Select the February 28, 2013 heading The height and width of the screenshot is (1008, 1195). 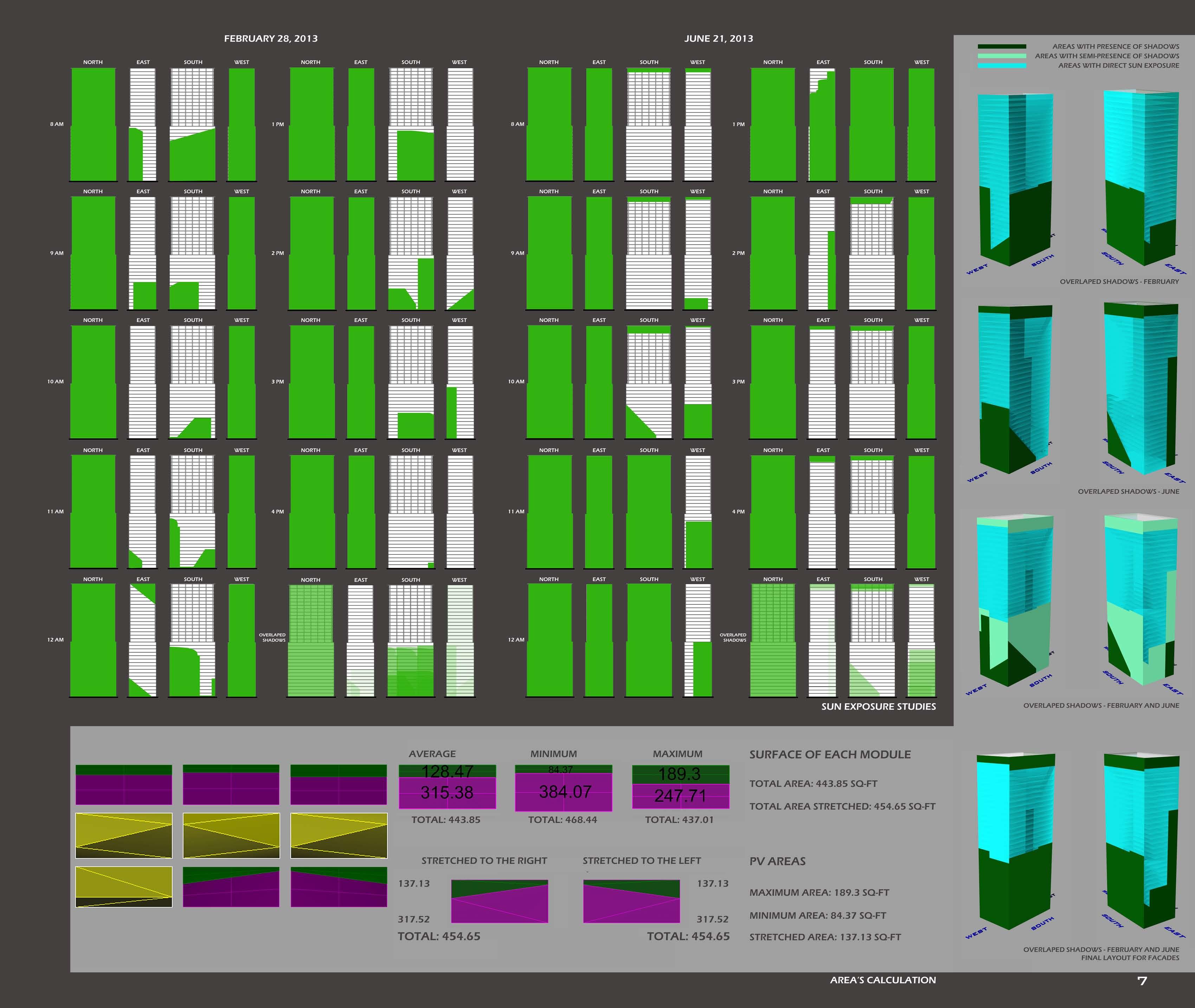271,38
